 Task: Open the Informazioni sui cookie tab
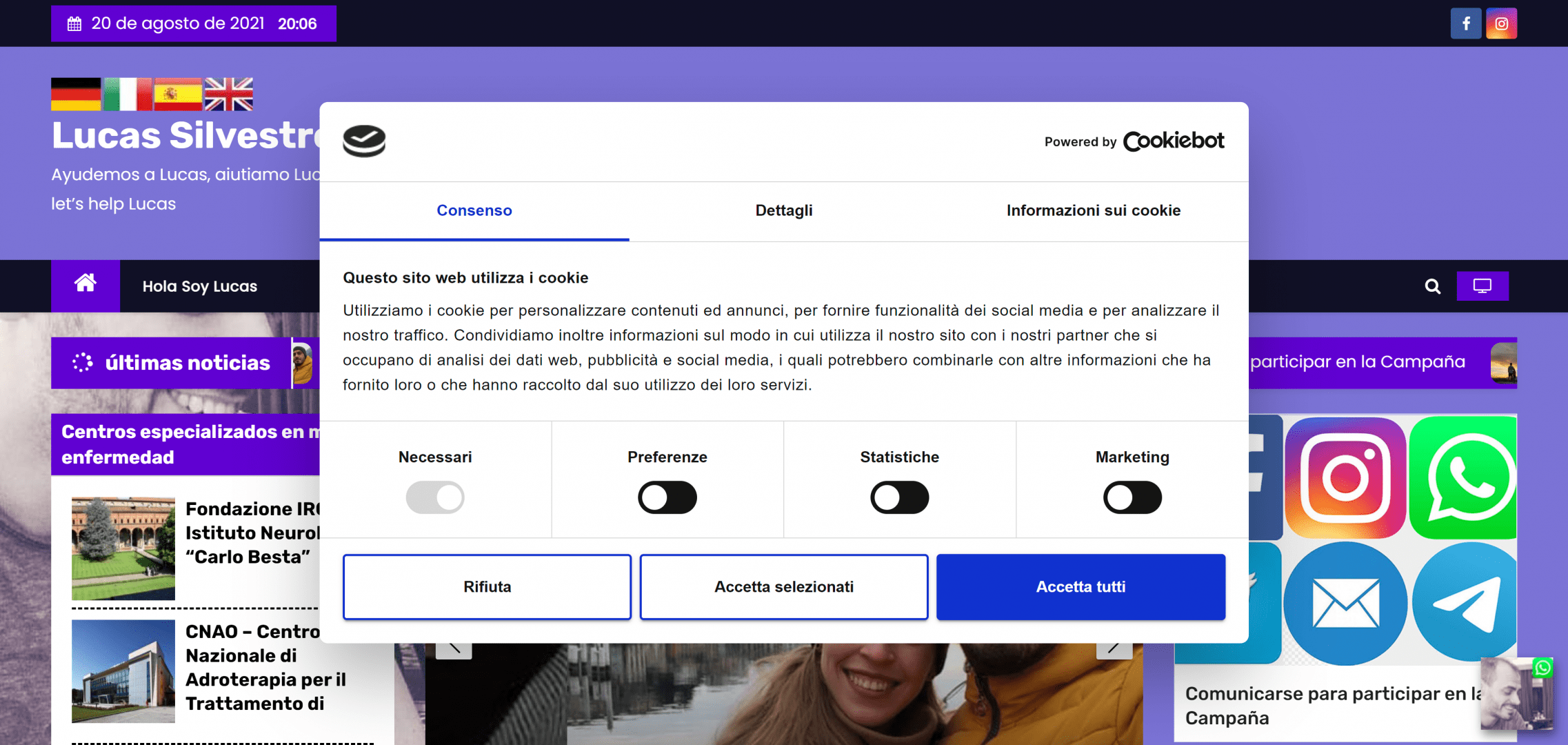[1094, 210]
